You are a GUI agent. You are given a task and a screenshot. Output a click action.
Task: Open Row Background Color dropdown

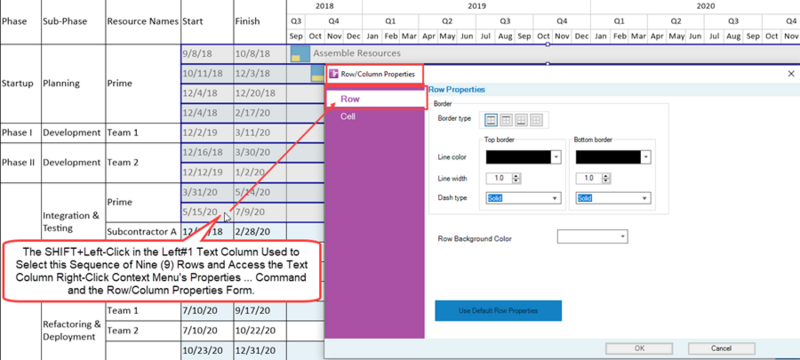tap(592, 237)
